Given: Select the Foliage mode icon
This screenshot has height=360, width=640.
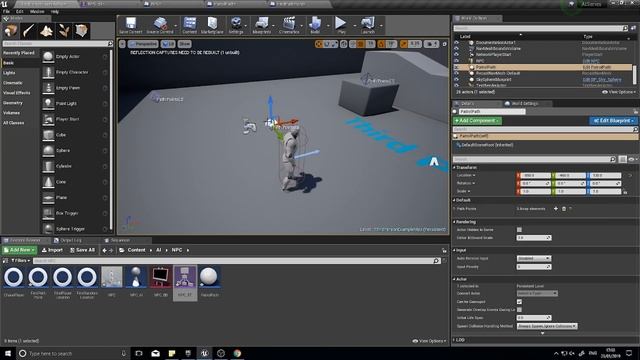Looking at the screenshot, I should [x=64, y=31].
